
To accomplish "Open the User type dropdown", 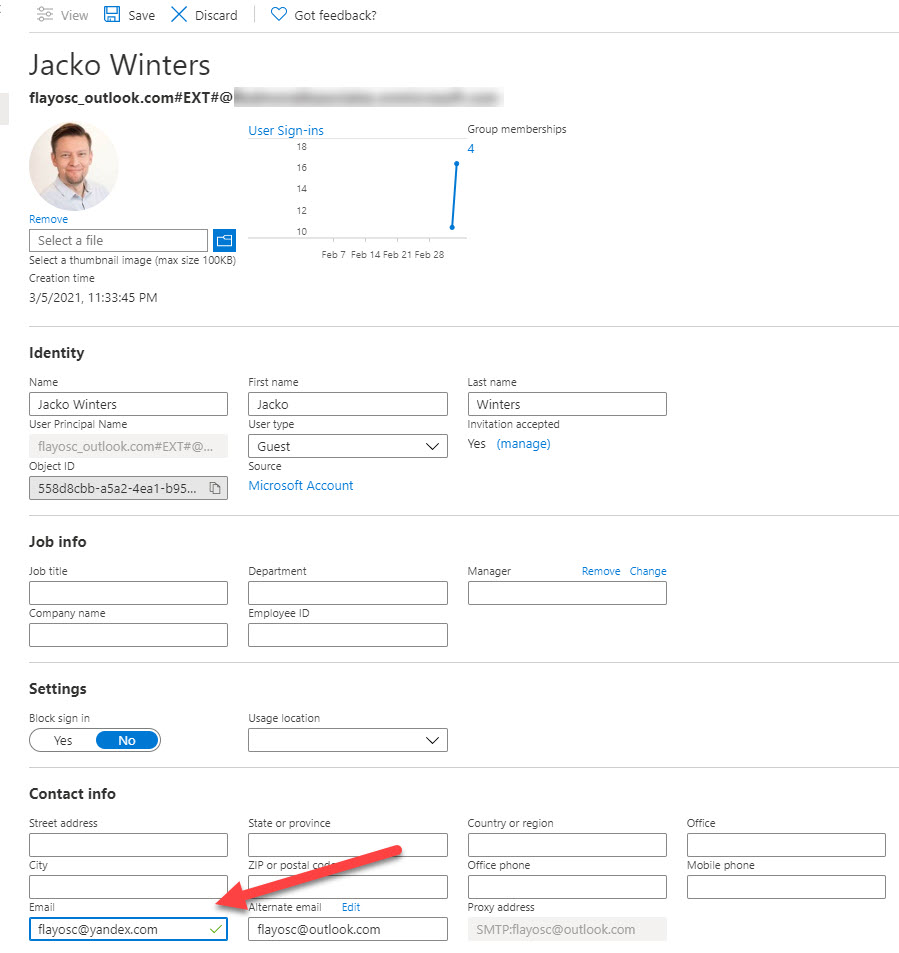I will point(347,446).
